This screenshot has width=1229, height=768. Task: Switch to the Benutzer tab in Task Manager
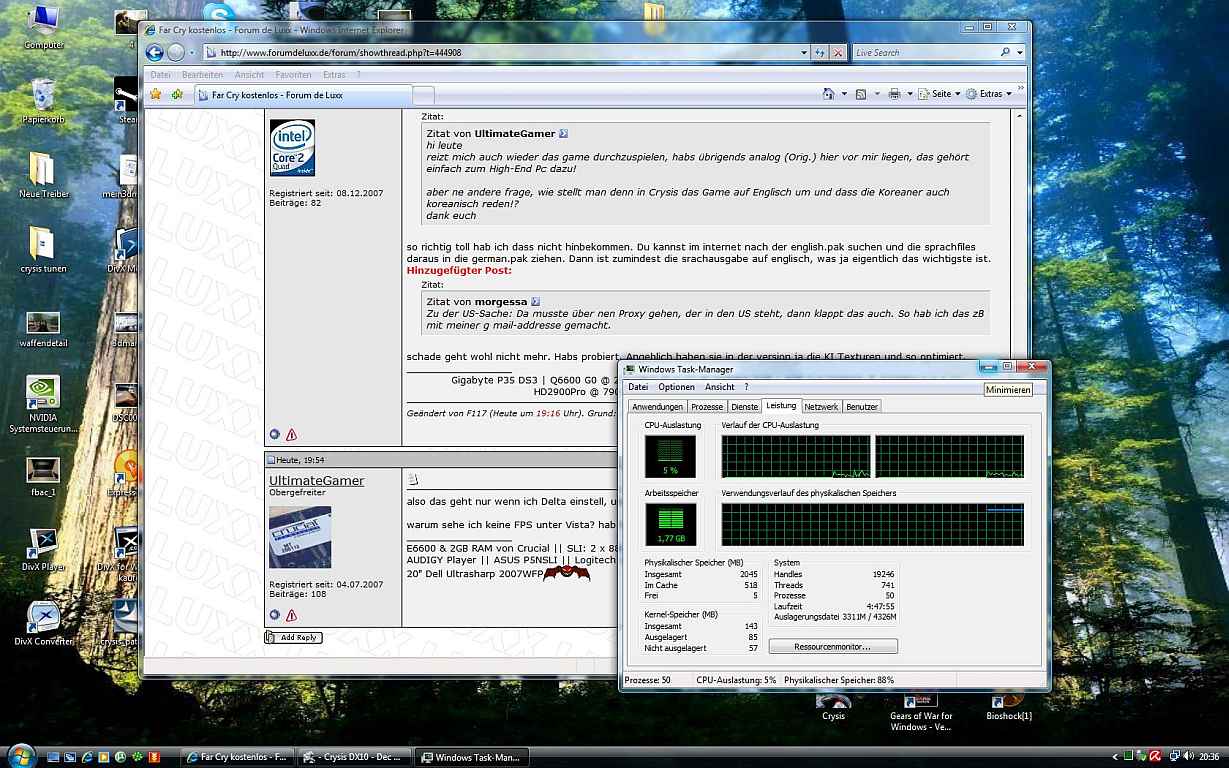(862, 407)
